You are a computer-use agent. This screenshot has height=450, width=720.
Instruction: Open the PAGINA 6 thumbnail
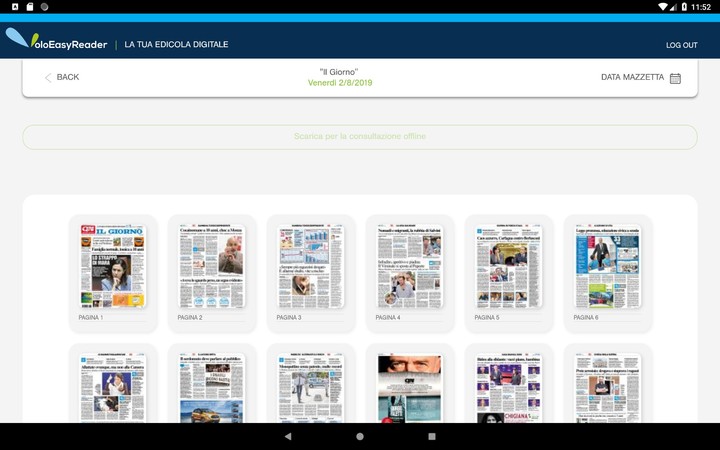click(608, 266)
